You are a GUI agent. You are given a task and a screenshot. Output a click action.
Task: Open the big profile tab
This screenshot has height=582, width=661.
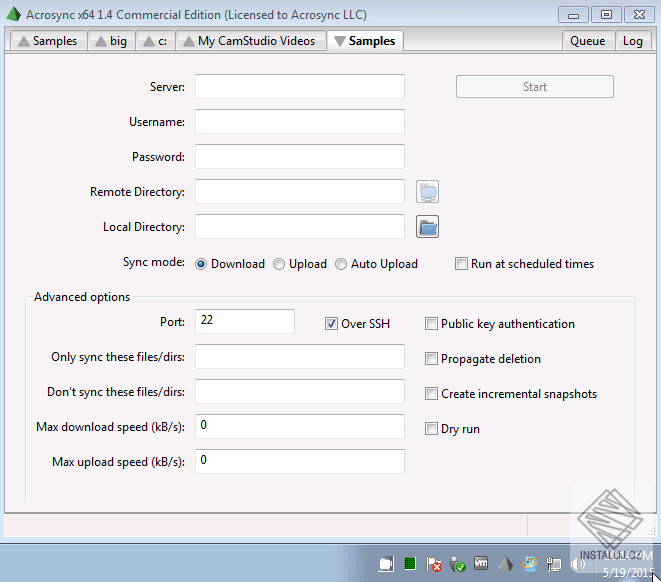(x=112, y=41)
